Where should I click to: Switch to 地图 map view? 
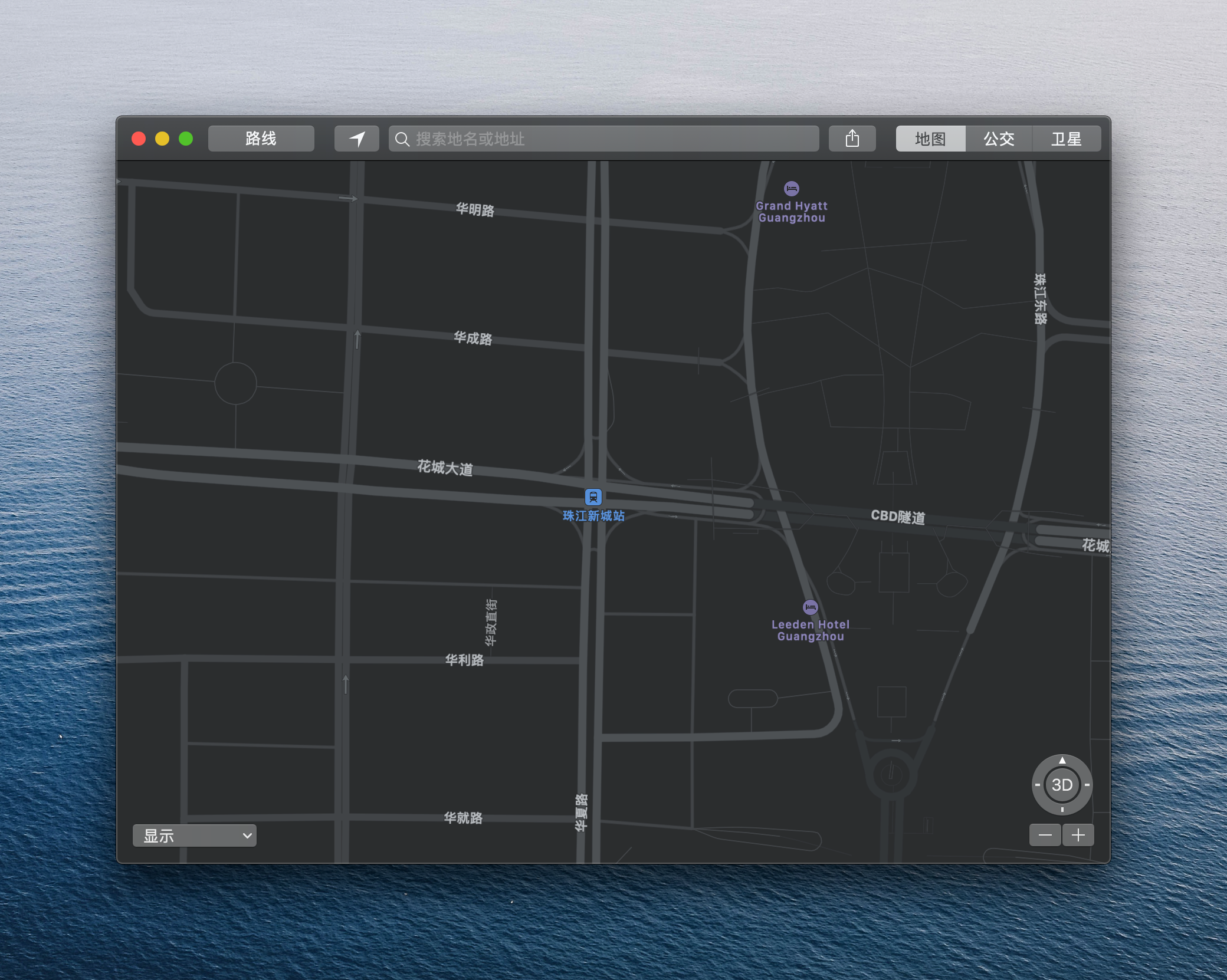point(930,139)
